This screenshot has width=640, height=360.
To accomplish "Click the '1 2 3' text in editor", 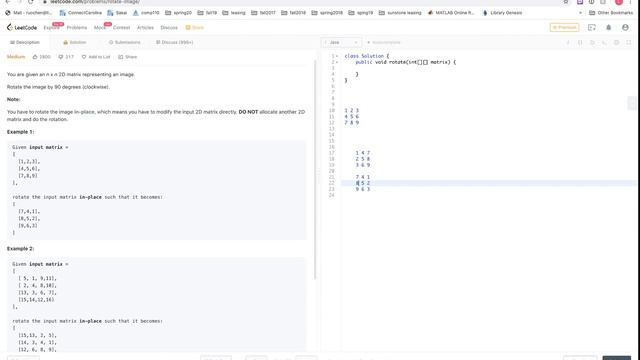I will pyautogui.click(x=351, y=111).
